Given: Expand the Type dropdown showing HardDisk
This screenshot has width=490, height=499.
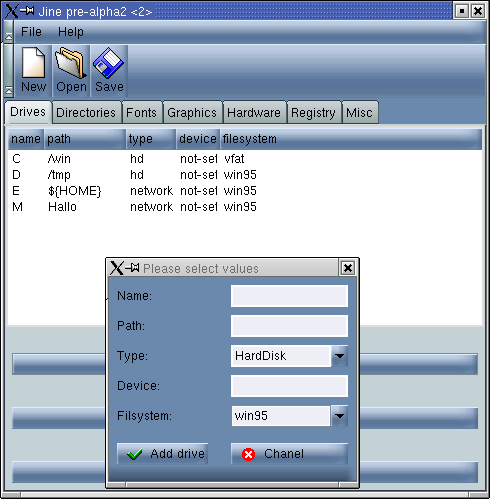Looking at the screenshot, I should [339, 356].
